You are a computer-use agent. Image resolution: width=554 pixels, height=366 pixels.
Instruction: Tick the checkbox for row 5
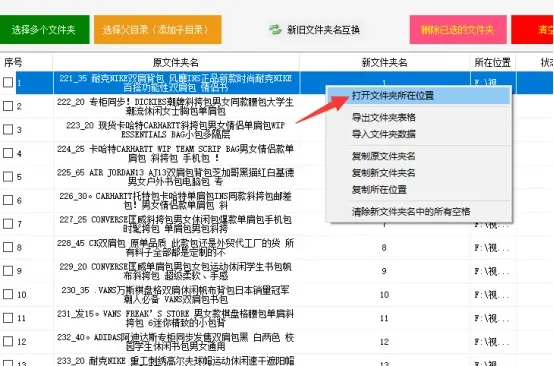pos(8,177)
